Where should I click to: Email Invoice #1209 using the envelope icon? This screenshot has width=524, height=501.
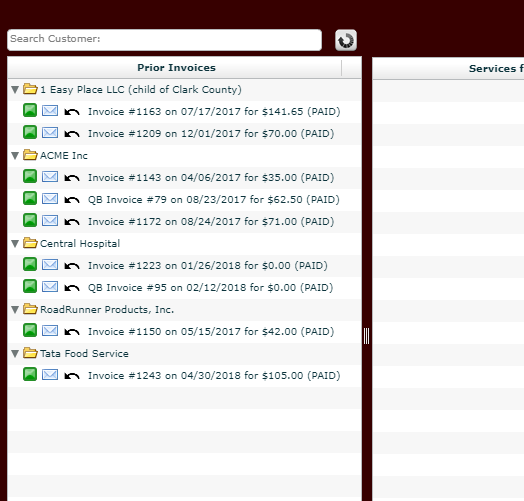50,133
